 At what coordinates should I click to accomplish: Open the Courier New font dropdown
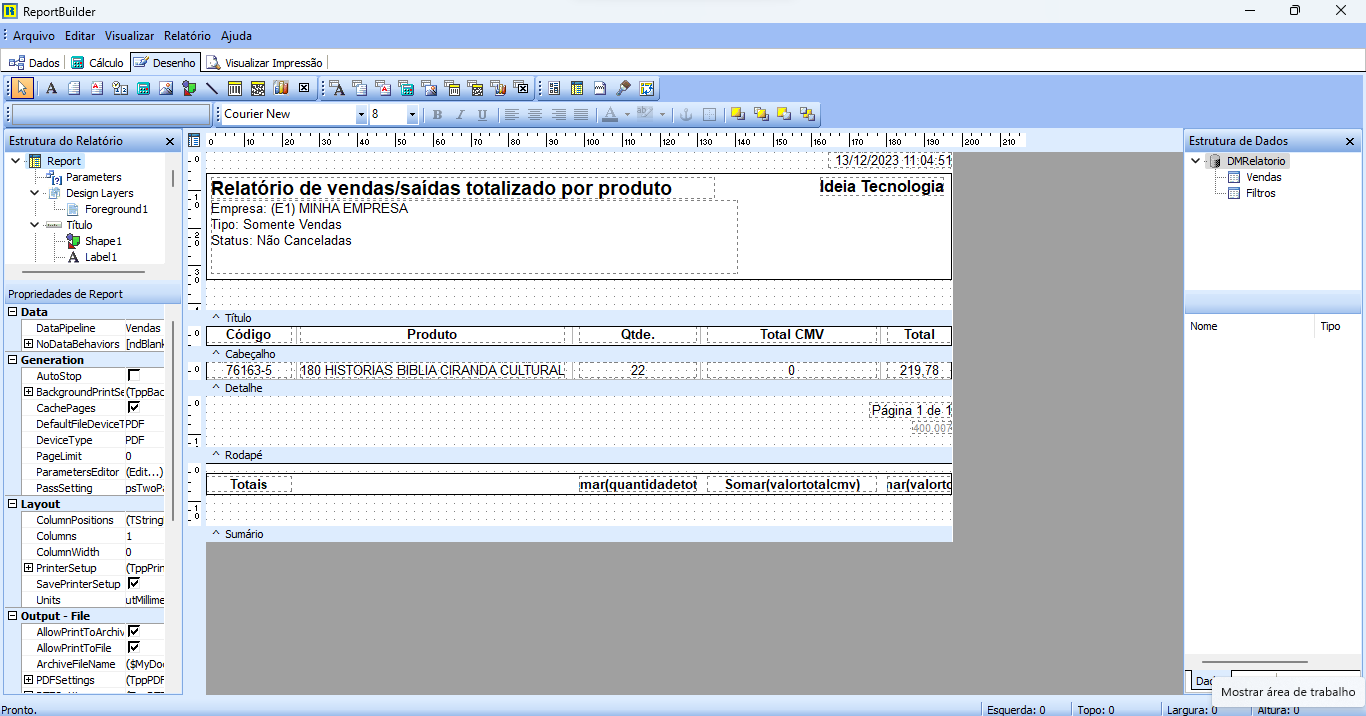(361, 115)
